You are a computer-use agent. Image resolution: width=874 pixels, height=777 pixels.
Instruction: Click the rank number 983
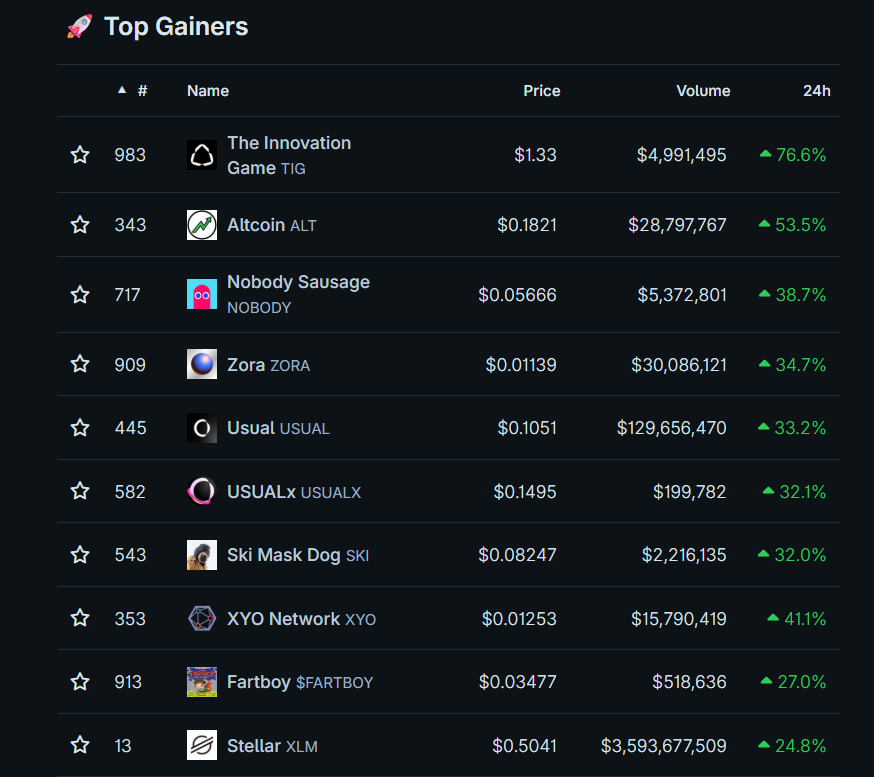[x=130, y=154]
